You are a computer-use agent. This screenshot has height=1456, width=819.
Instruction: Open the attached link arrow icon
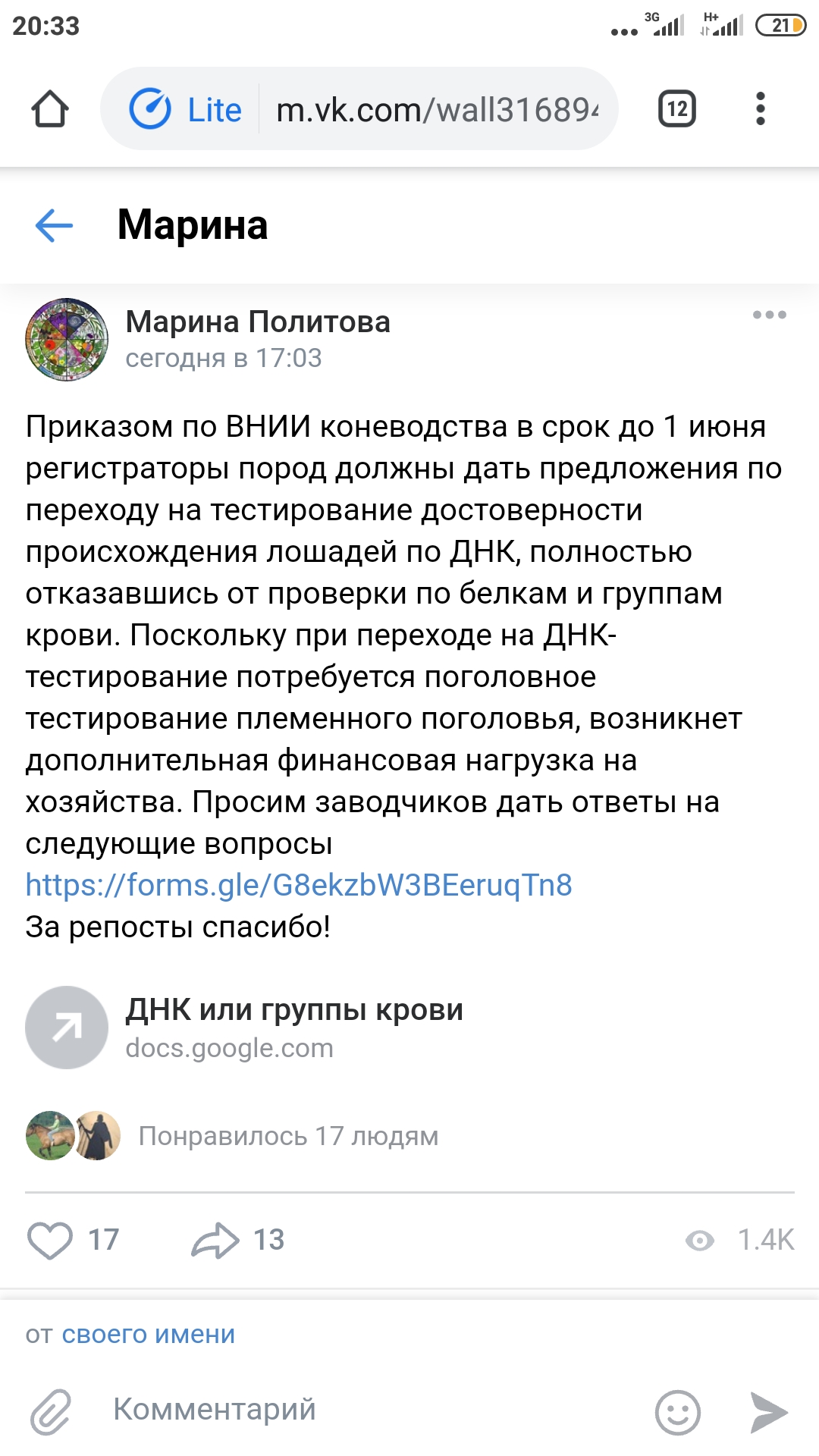pos(67,1028)
